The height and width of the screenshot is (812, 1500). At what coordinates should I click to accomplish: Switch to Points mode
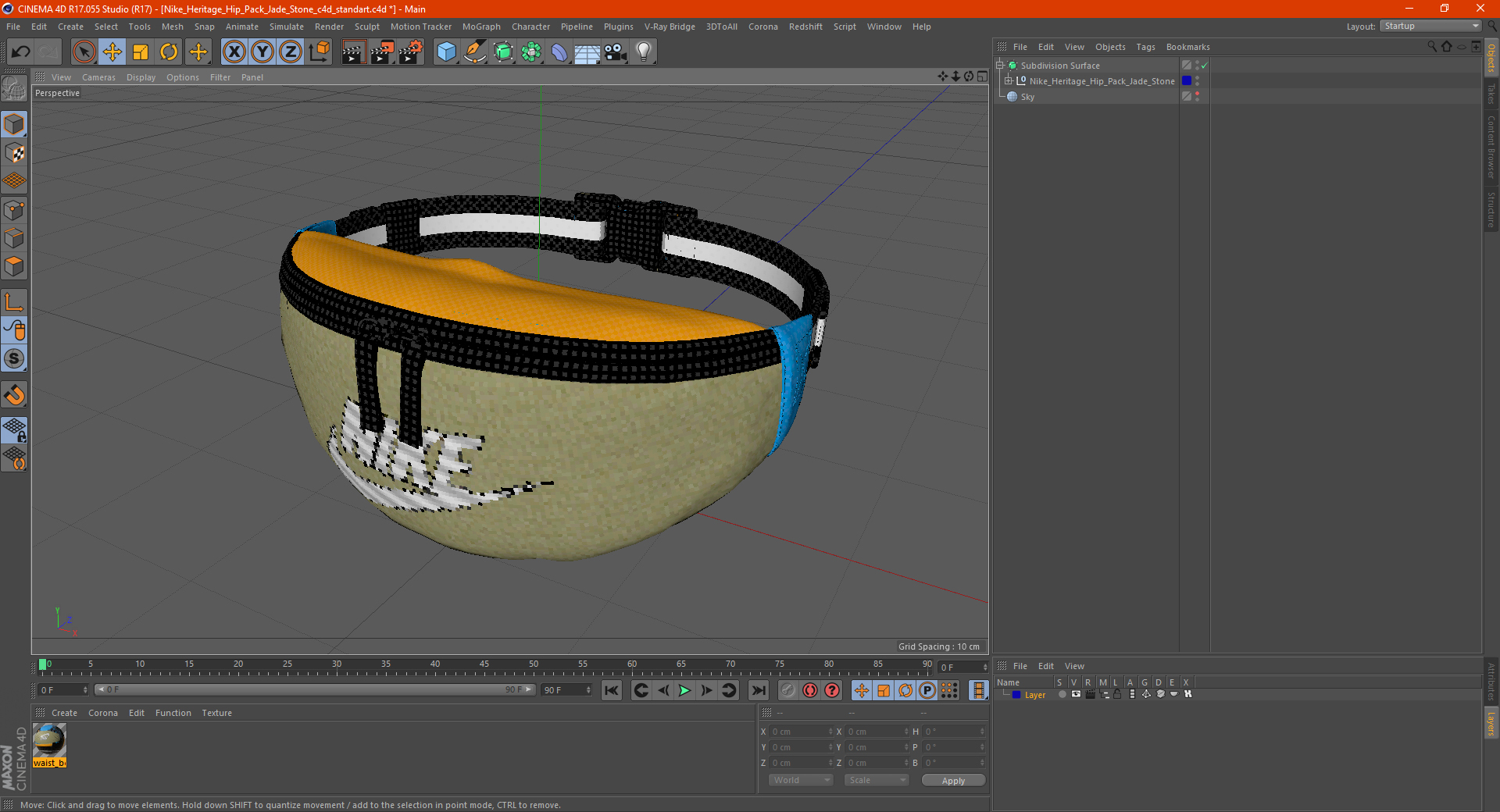[14, 210]
